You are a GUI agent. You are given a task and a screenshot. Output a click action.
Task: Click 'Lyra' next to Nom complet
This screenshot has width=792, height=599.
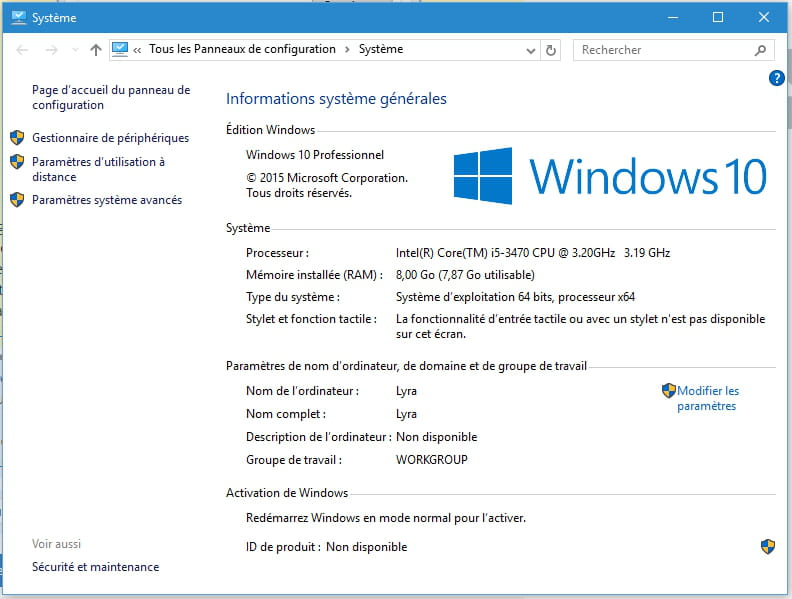pyautogui.click(x=406, y=414)
